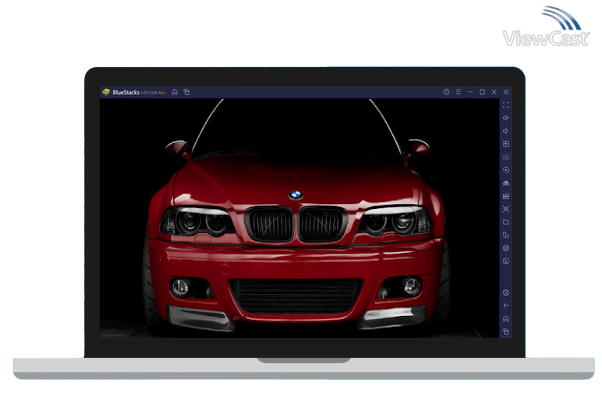
Task: Toggle BlueStacks full screen mode
Action: (x=506, y=105)
